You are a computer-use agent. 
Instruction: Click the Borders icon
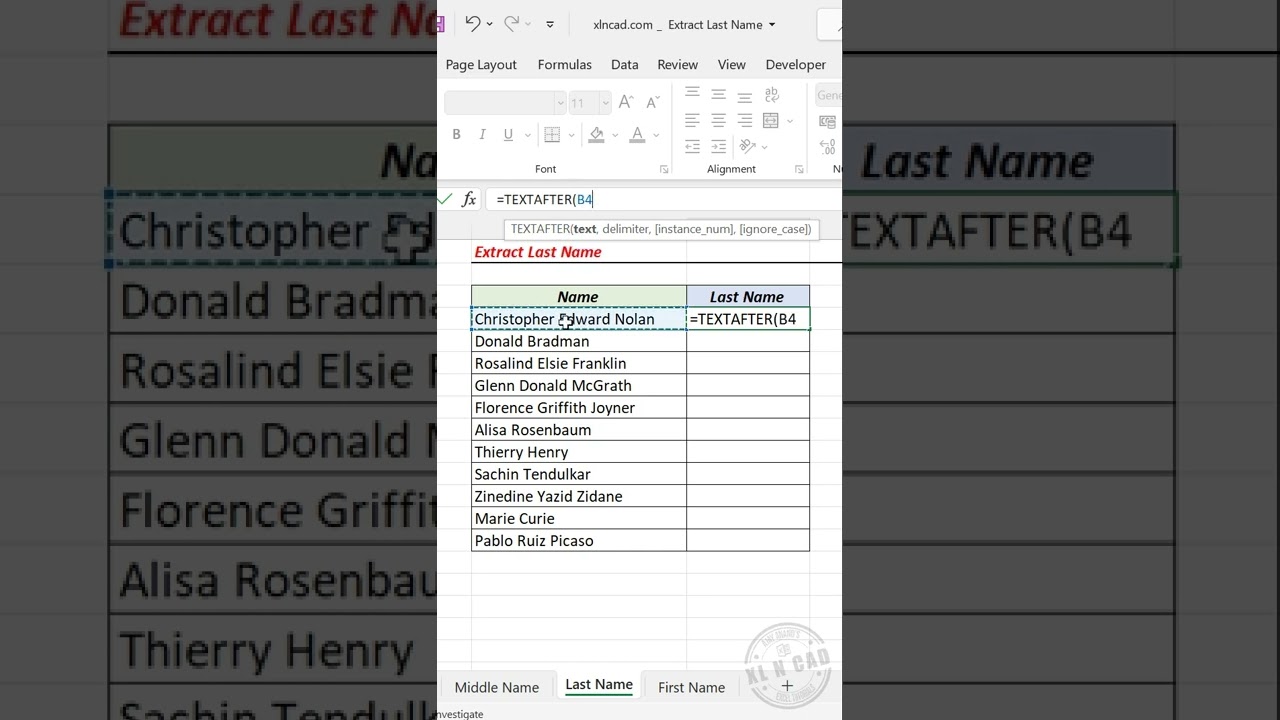[552, 134]
